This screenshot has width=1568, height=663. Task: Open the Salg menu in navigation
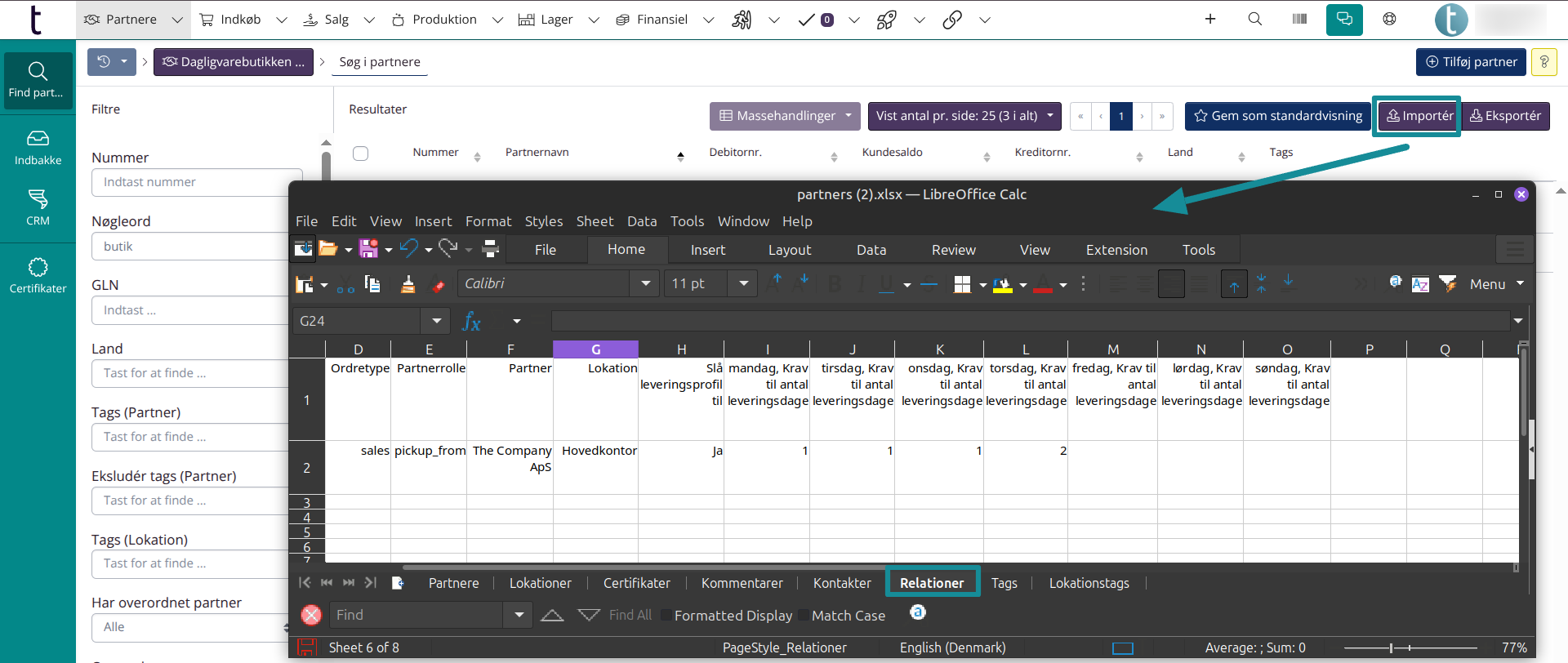click(x=336, y=20)
